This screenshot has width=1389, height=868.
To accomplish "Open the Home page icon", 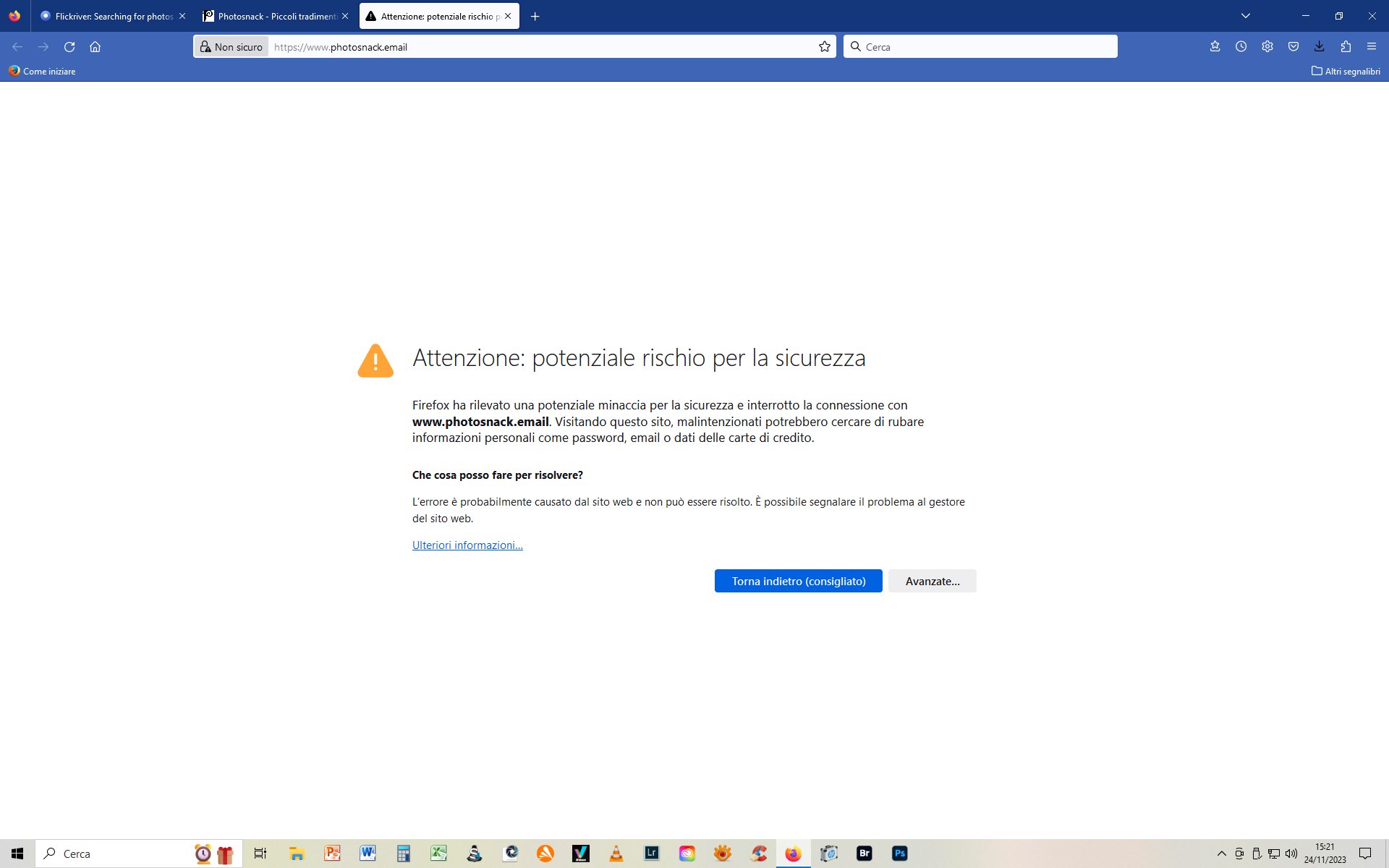I will coord(95,46).
